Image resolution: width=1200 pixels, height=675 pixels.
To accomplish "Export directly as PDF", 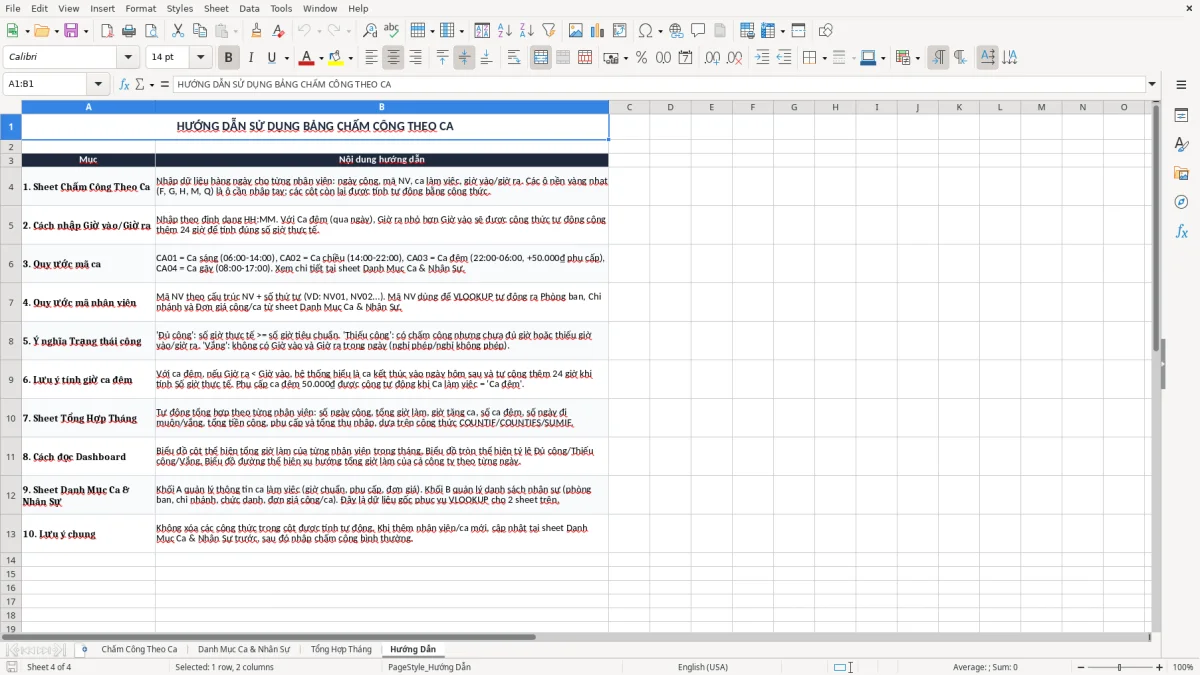I will coord(107,31).
